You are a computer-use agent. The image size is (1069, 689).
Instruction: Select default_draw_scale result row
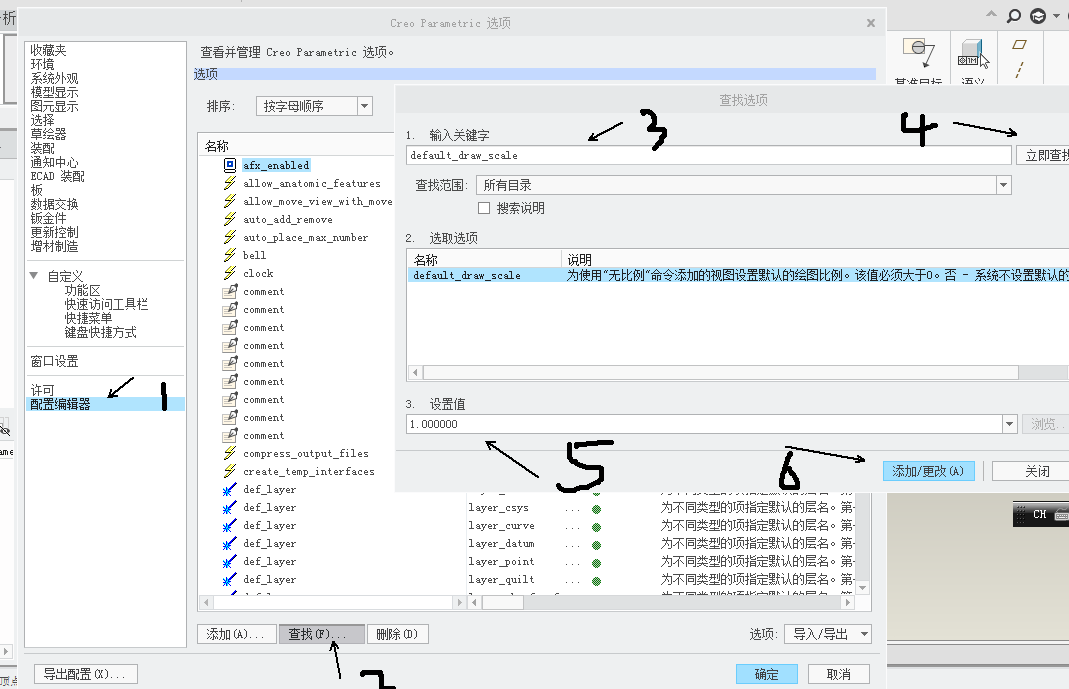[x=738, y=275]
